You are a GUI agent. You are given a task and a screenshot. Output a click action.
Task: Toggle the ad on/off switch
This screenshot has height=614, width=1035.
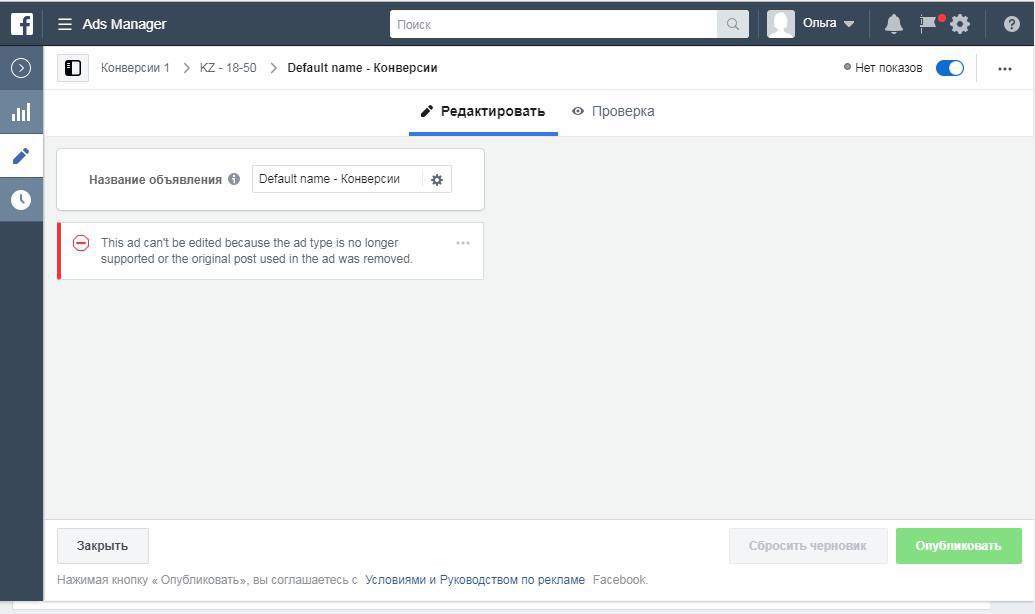tap(950, 68)
